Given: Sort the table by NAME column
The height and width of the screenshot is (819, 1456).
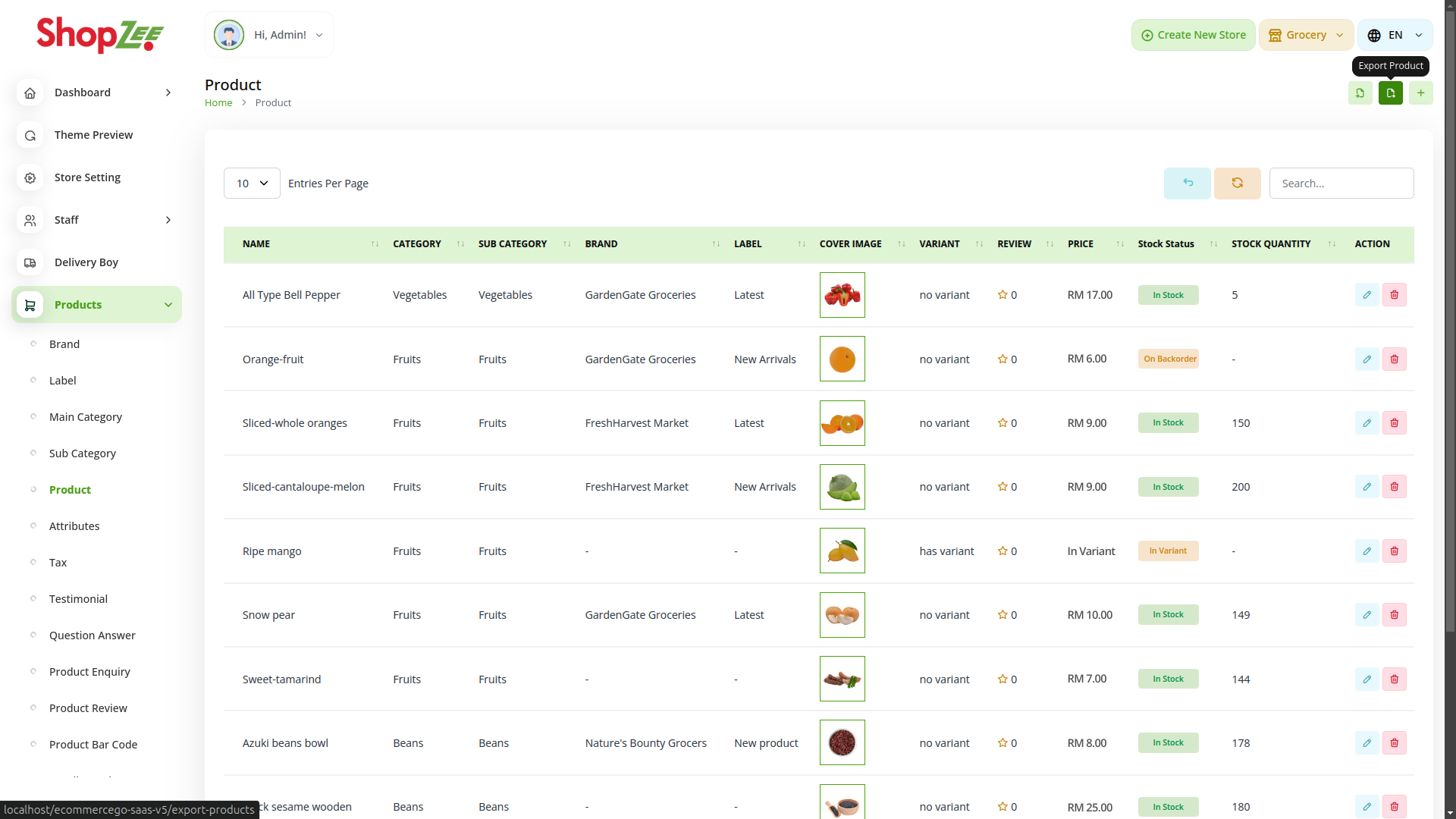Looking at the screenshot, I should [x=256, y=244].
